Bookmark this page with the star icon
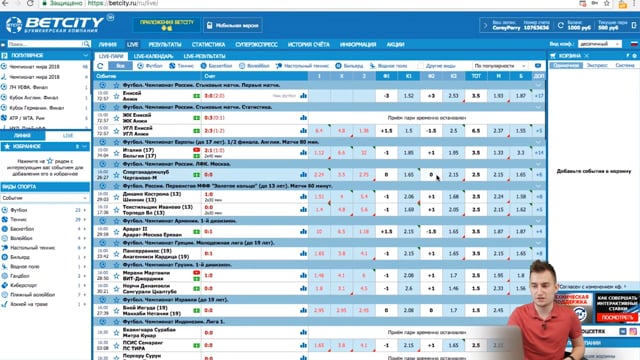The width and height of the screenshot is (640, 360). click(x=607, y=3)
